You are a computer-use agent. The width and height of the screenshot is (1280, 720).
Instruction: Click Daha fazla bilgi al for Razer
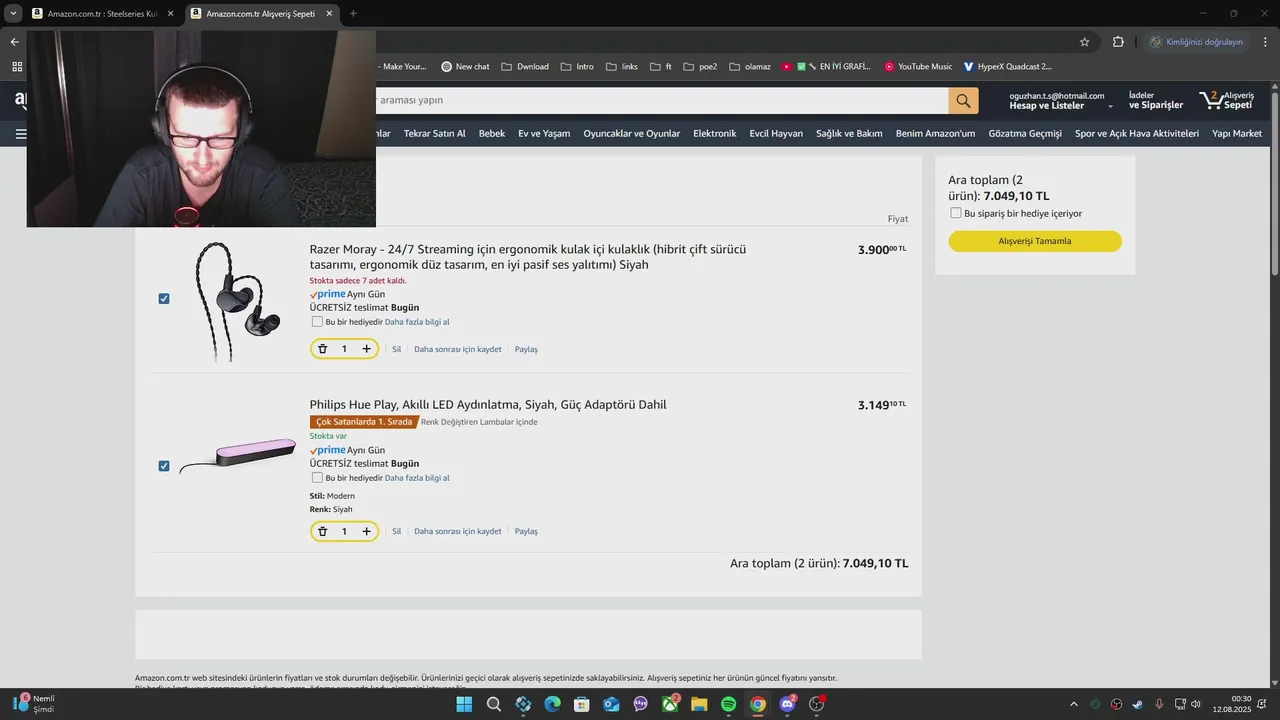click(x=417, y=322)
